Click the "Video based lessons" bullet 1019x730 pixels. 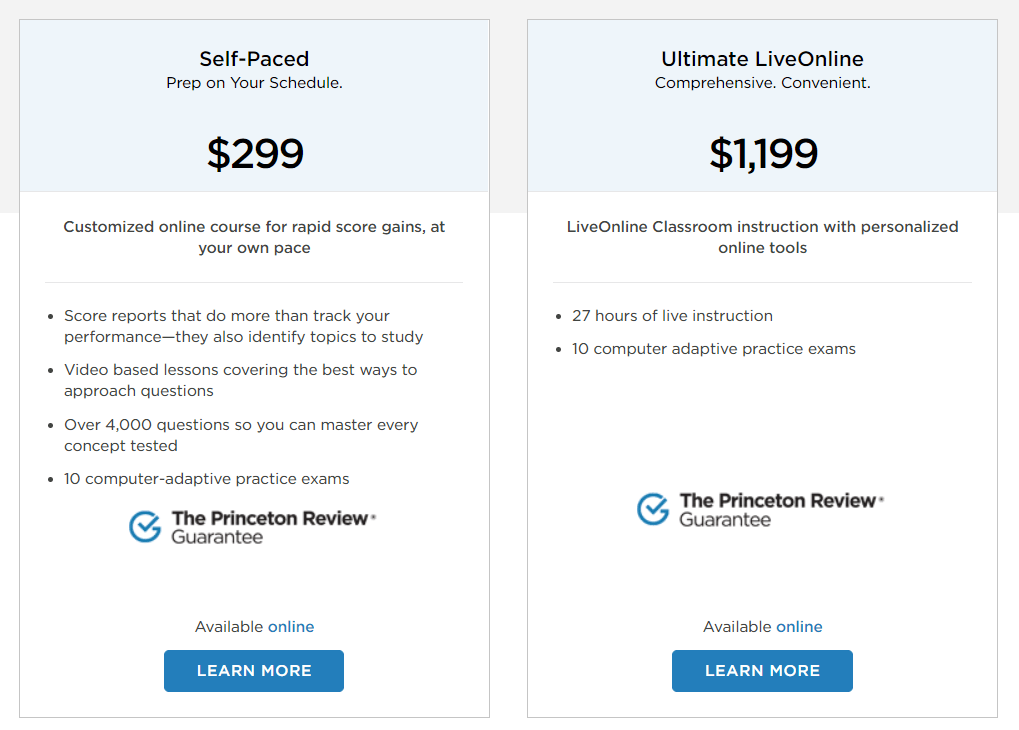[x=240, y=380]
